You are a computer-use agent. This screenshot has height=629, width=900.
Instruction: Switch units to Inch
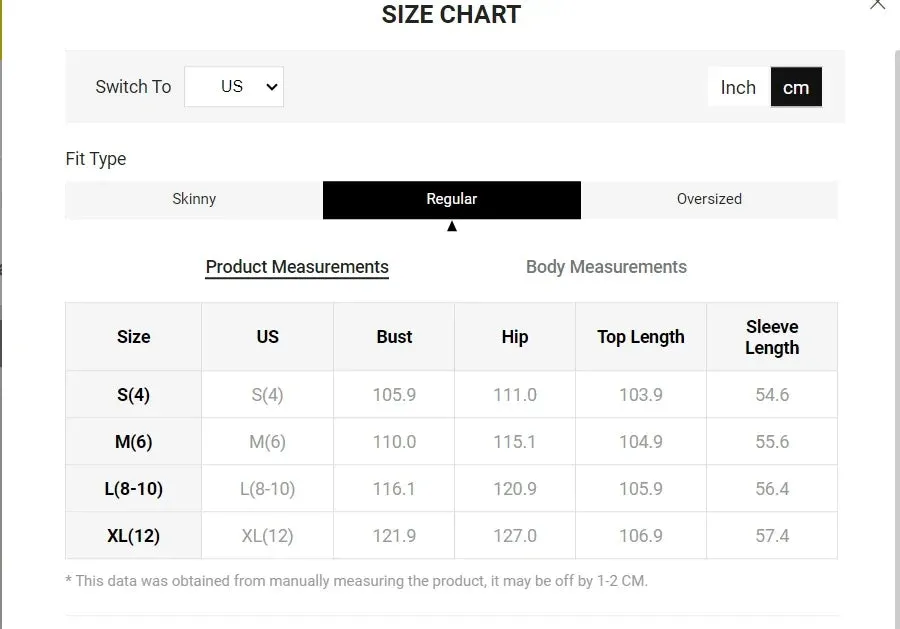click(x=738, y=87)
